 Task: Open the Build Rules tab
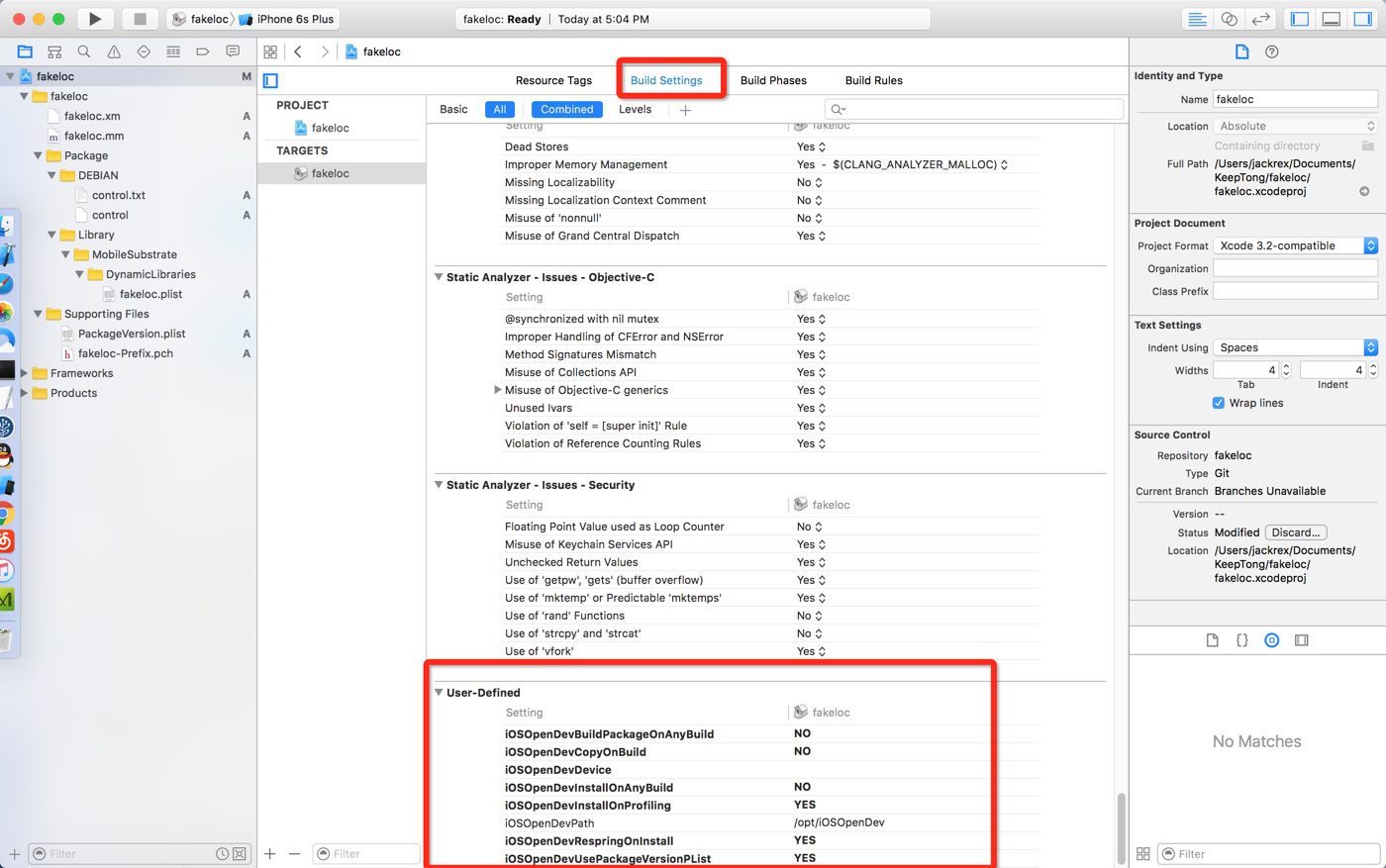pos(873,80)
